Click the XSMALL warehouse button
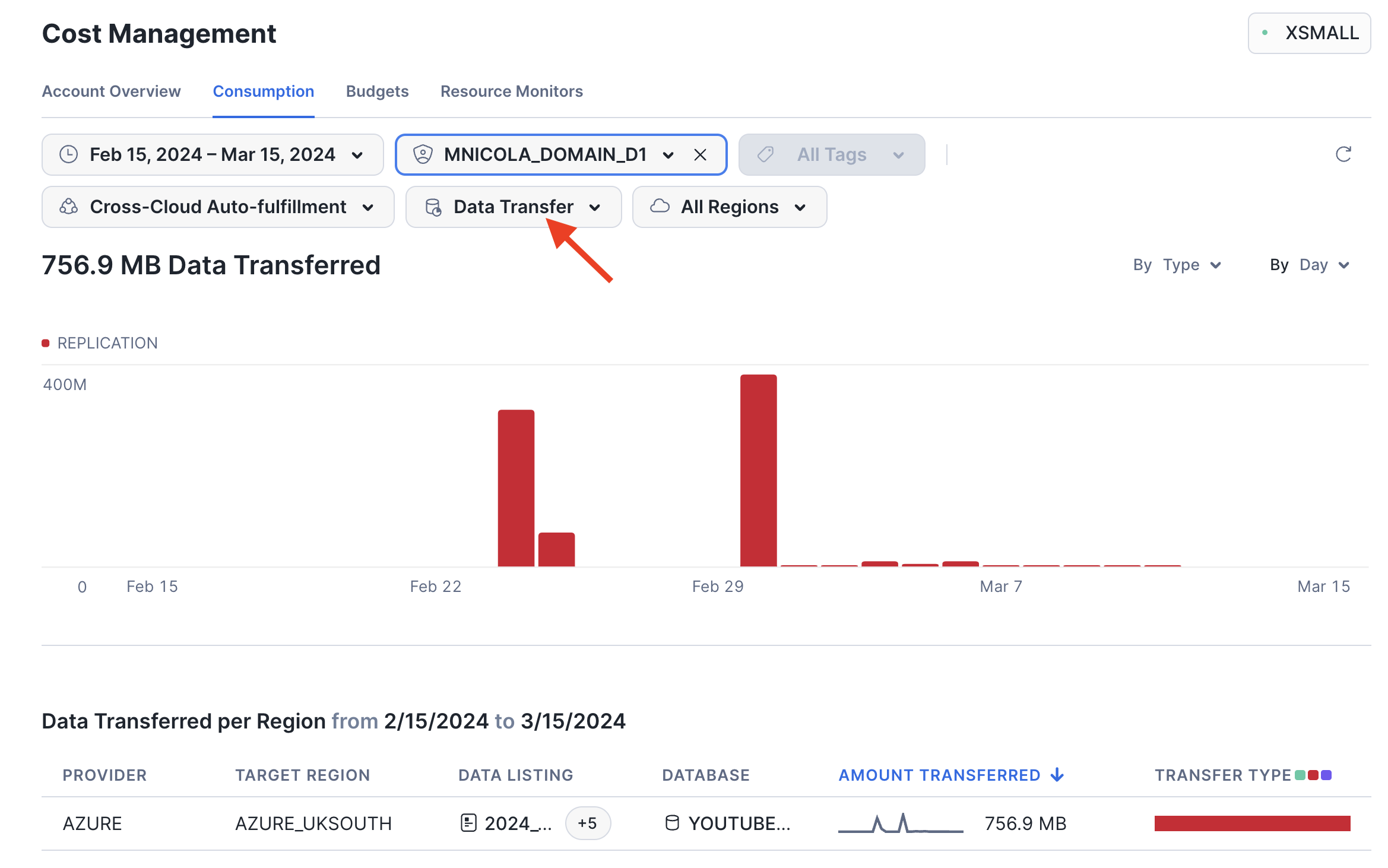Image resolution: width=1388 pixels, height=868 pixels. (1309, 33)
